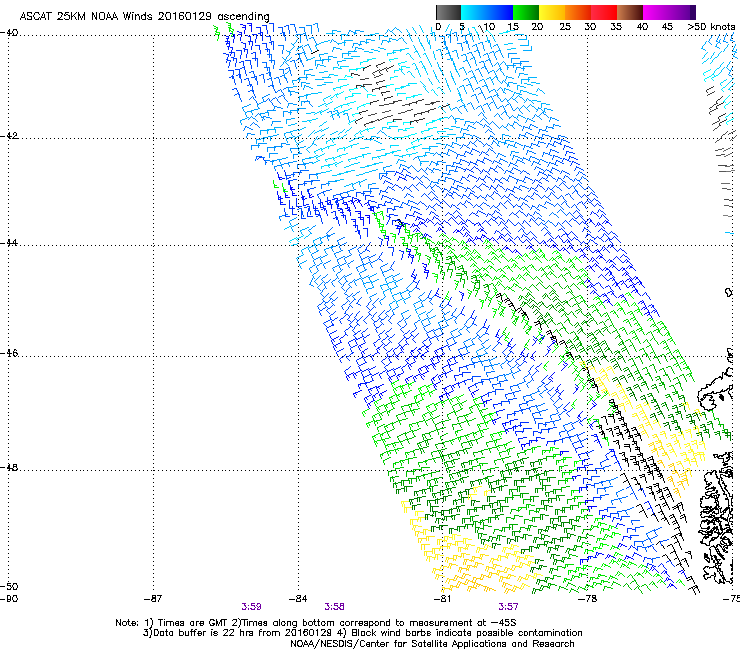The height and width of the screenshot is (650, 740).
Task: Click the '40' legend tick label
Action: (642, 27)
